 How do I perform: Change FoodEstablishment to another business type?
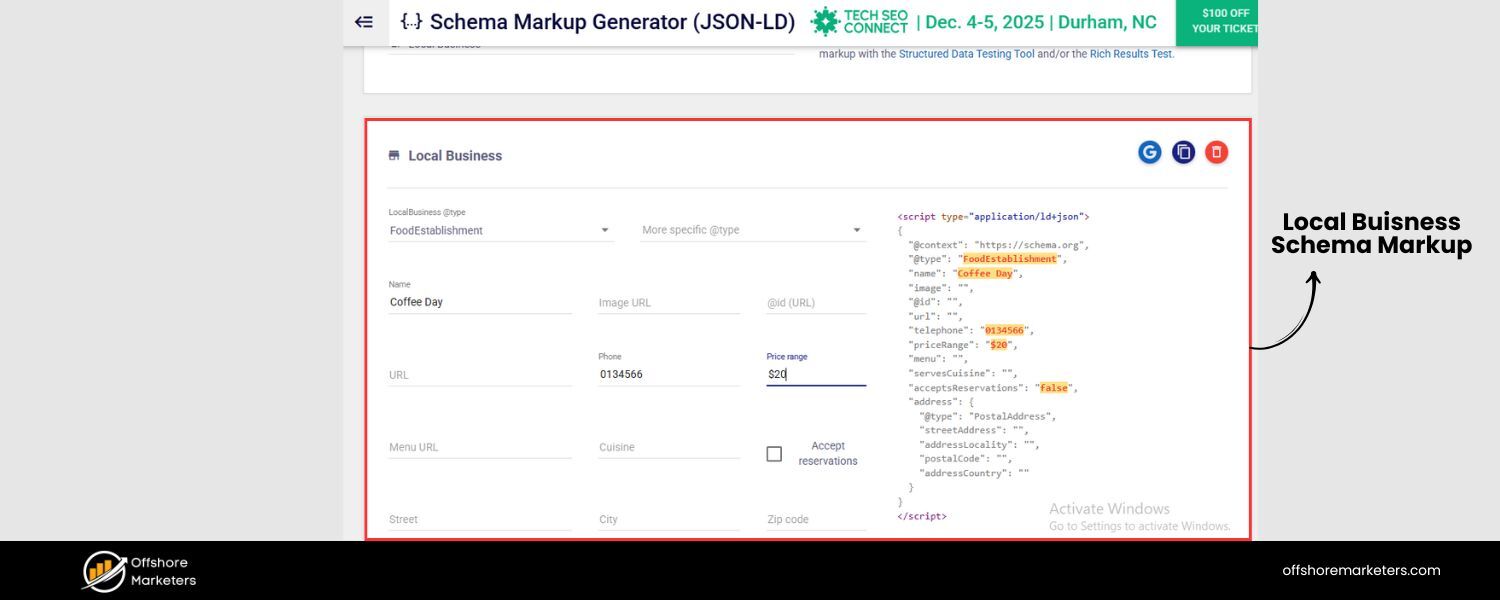pyautogui.click(x=500, y=229)
